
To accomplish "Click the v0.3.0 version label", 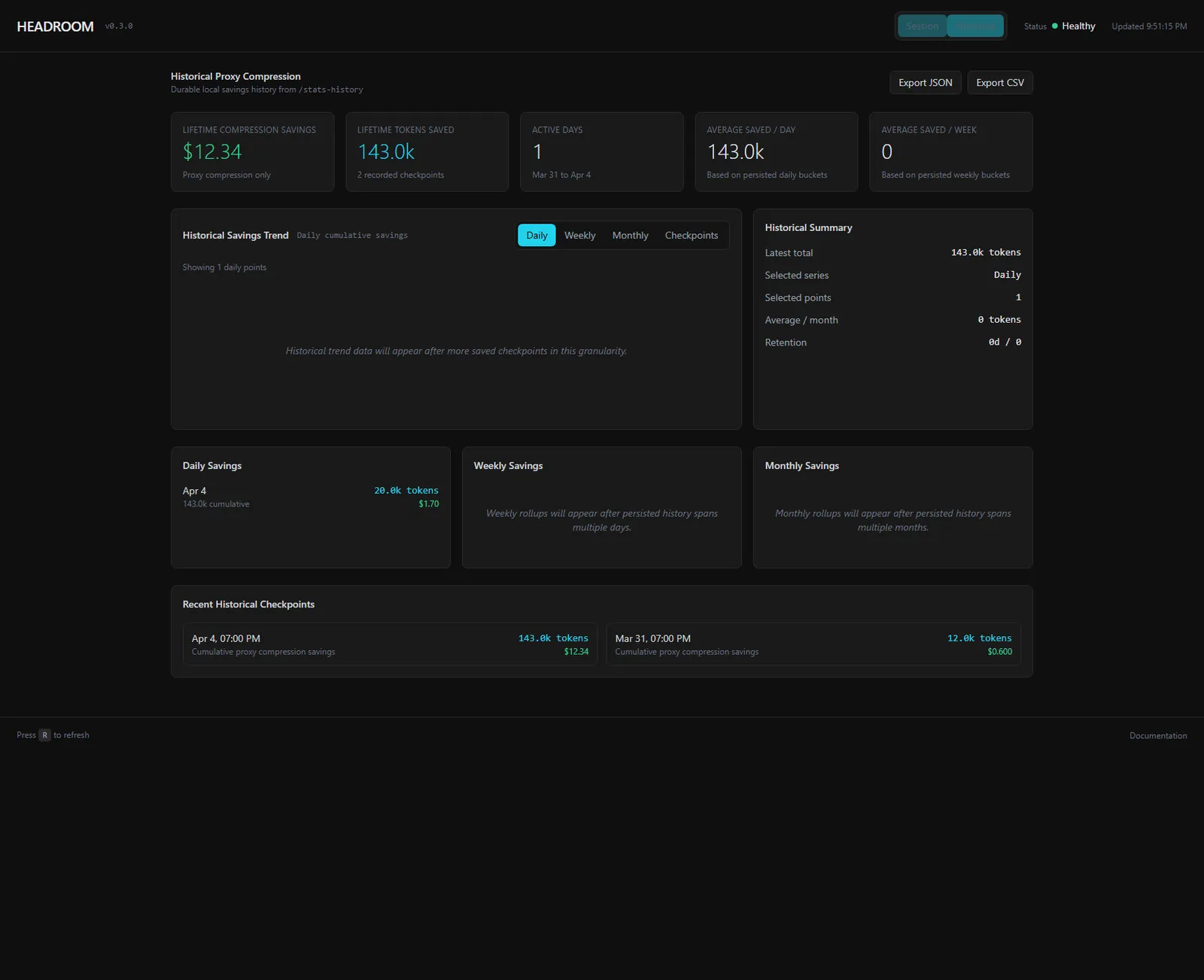I will pyautogui.click(x=119, y=26).
